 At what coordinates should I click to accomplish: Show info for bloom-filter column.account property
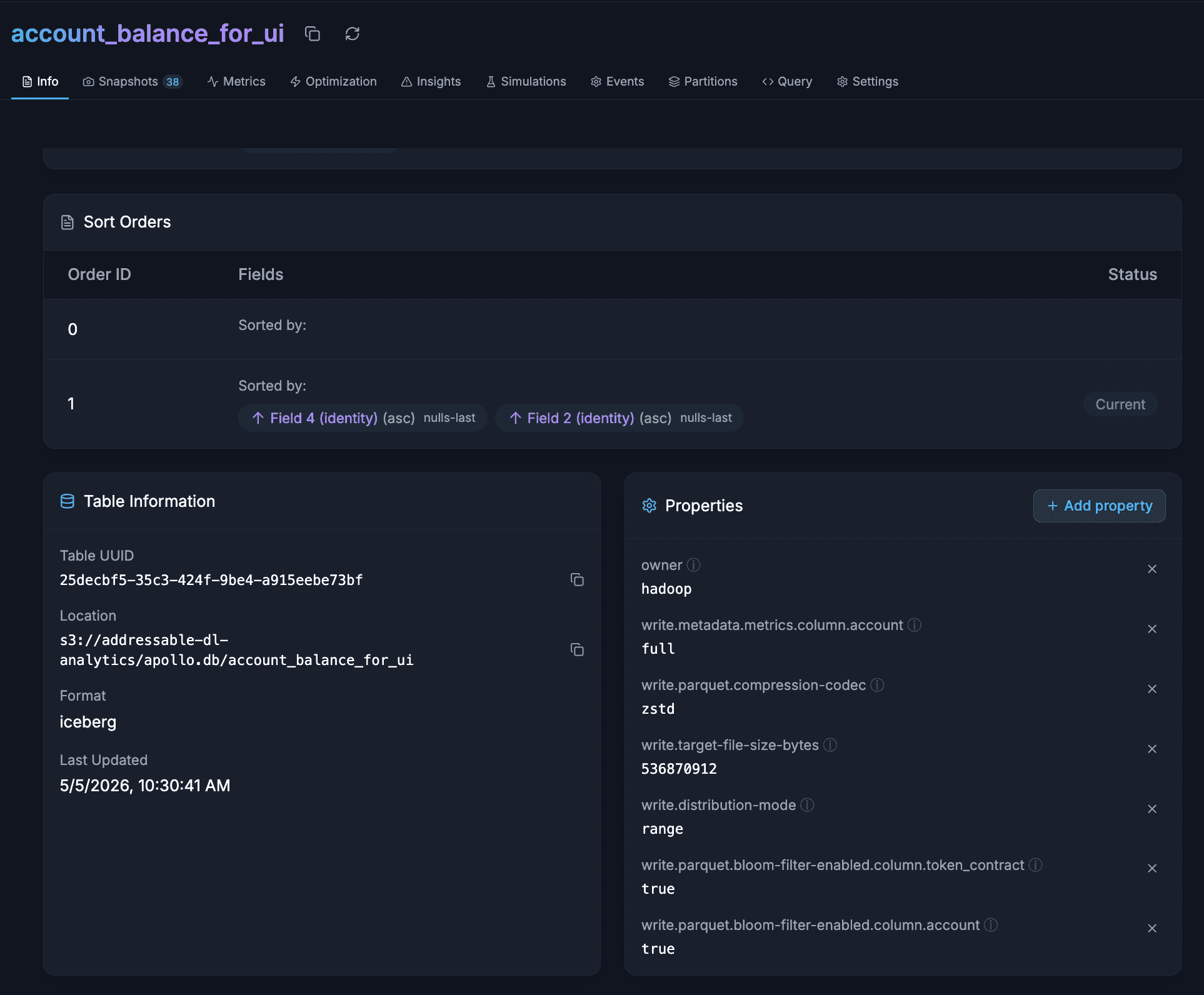point(991,925)
